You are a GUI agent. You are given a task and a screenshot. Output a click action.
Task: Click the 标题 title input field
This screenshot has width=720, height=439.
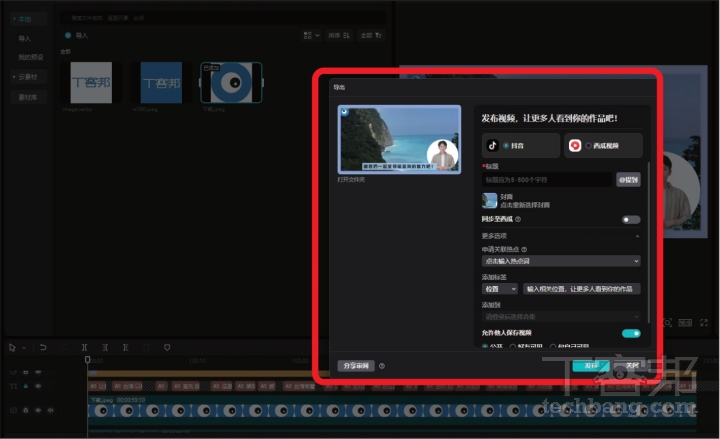click(x=547, y=180)
